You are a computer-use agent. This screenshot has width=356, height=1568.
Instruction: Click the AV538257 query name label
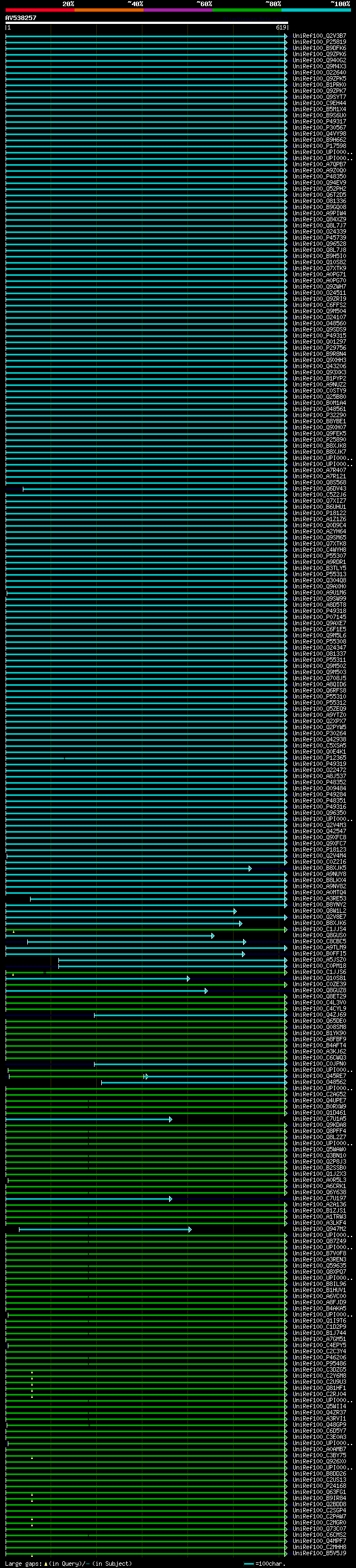21,18
